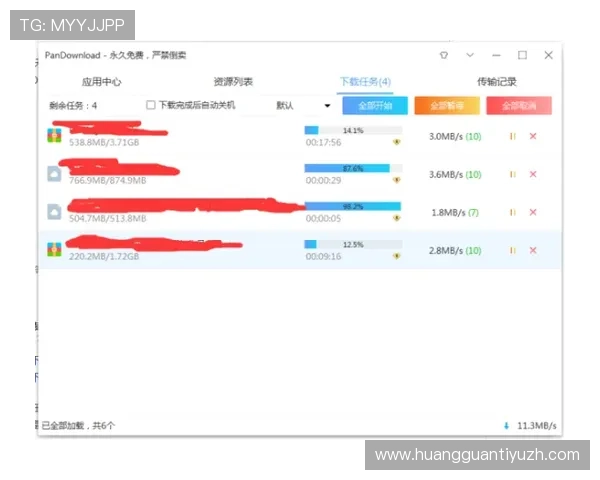Click the 3.0MB/s (10) speed text

[455, 137]
